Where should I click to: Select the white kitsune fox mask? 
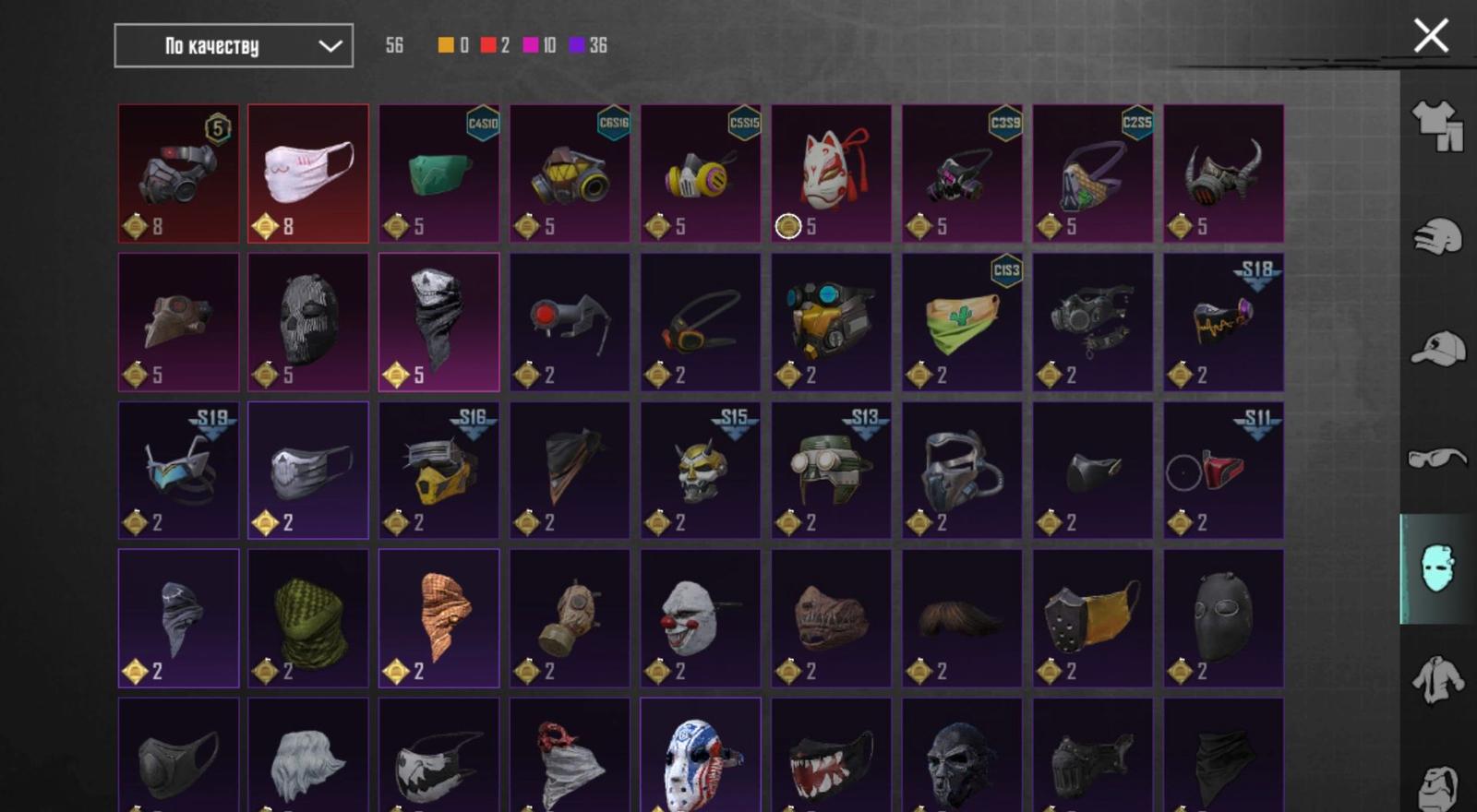[831, 173]
